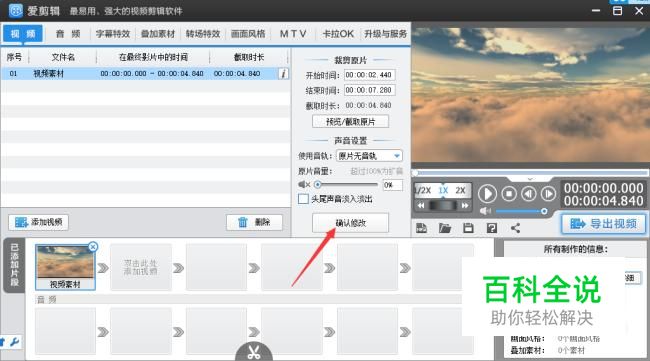Image resolution: width=650 pixels, height=361 pixels.
Task: Click the open folder icon
Action: (445, 228)
